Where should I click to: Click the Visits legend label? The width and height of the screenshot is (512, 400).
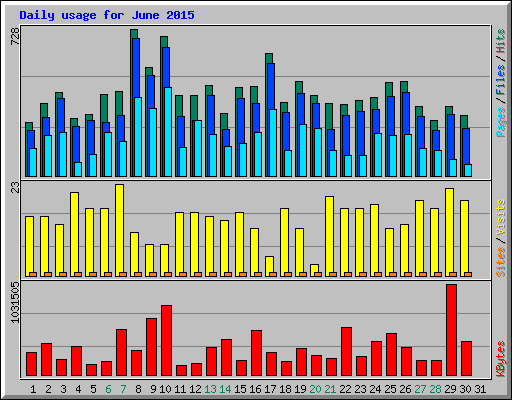pos(501,217)
